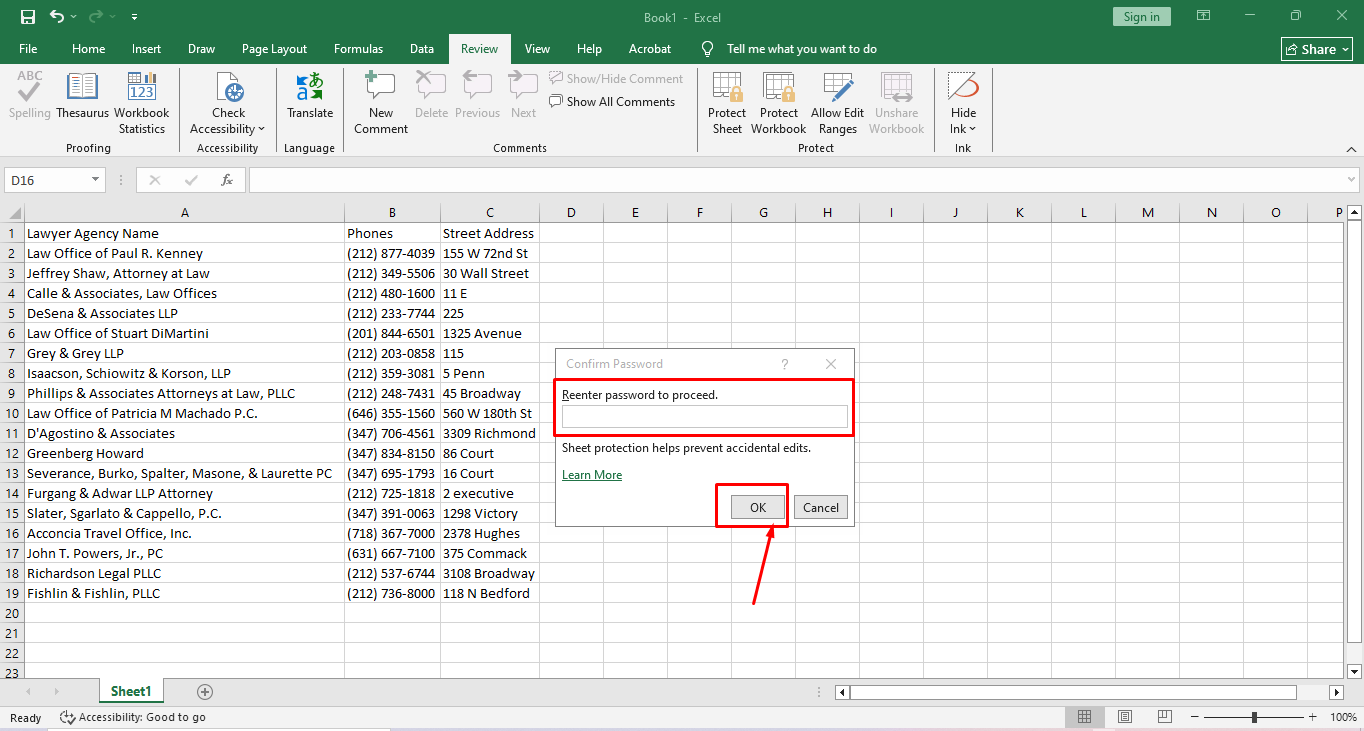Open the Hide Ink dropdown
The height and width of the screenshot is (731, 1364).
click(x=963, y=128)
